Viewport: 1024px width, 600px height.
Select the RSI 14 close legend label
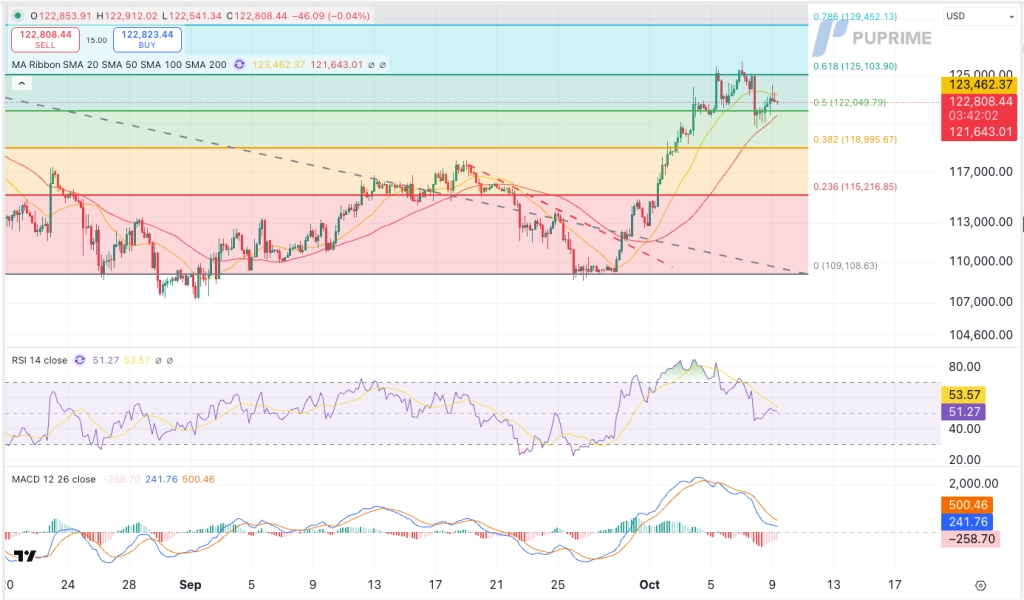click(40, 360)
